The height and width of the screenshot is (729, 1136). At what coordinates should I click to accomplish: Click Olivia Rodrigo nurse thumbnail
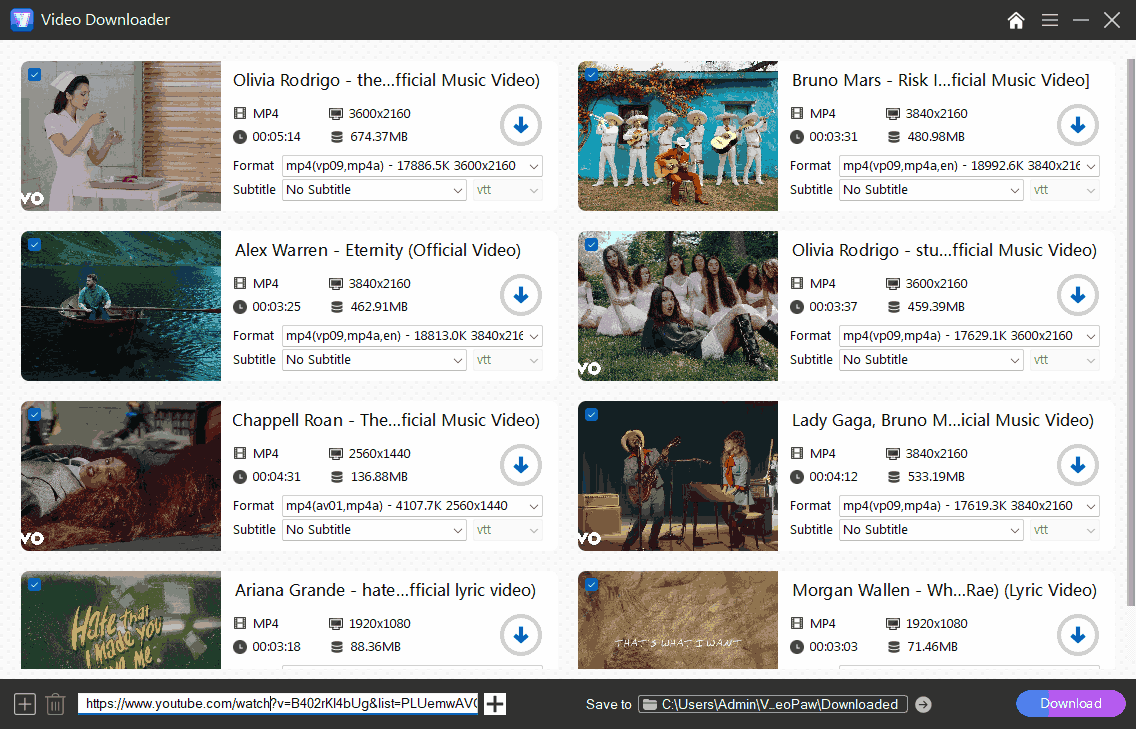coord(121,136)
